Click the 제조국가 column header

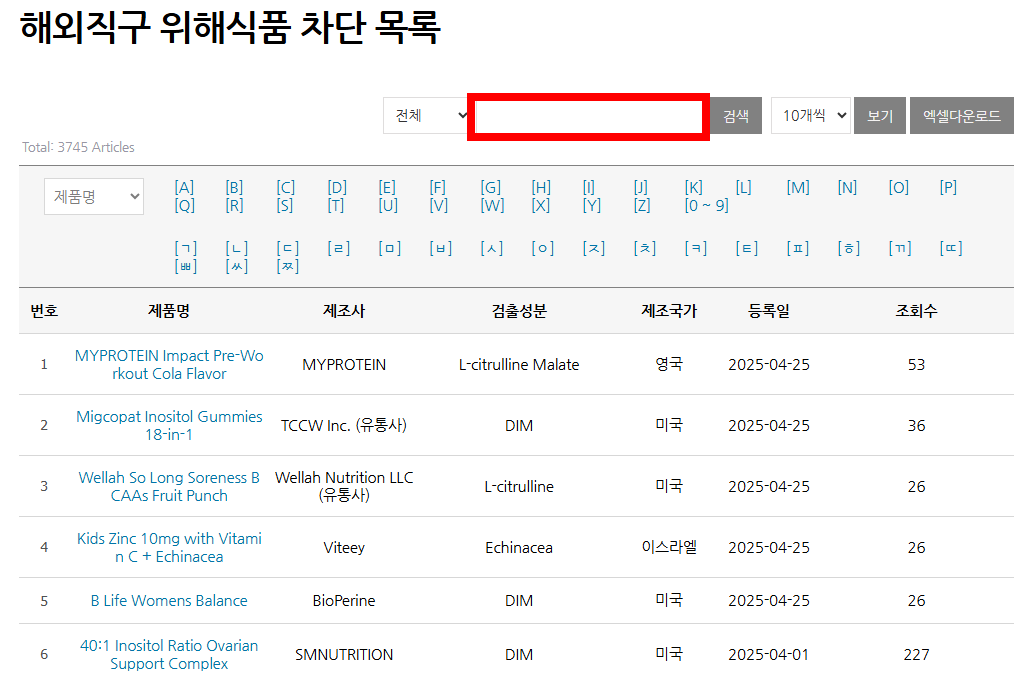tap(669, 311)
